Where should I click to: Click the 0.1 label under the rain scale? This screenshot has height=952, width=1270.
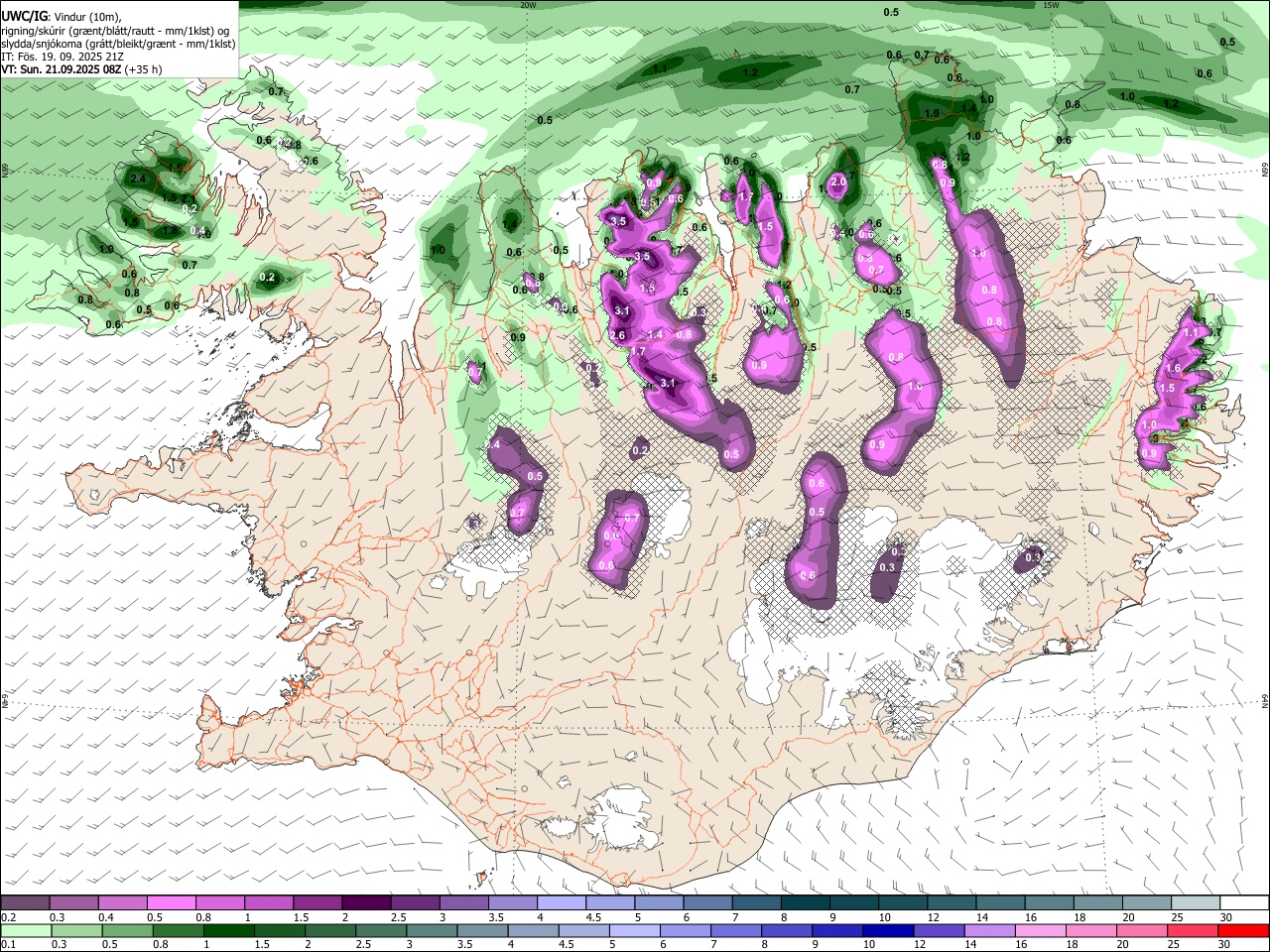[x=7, y=945]
